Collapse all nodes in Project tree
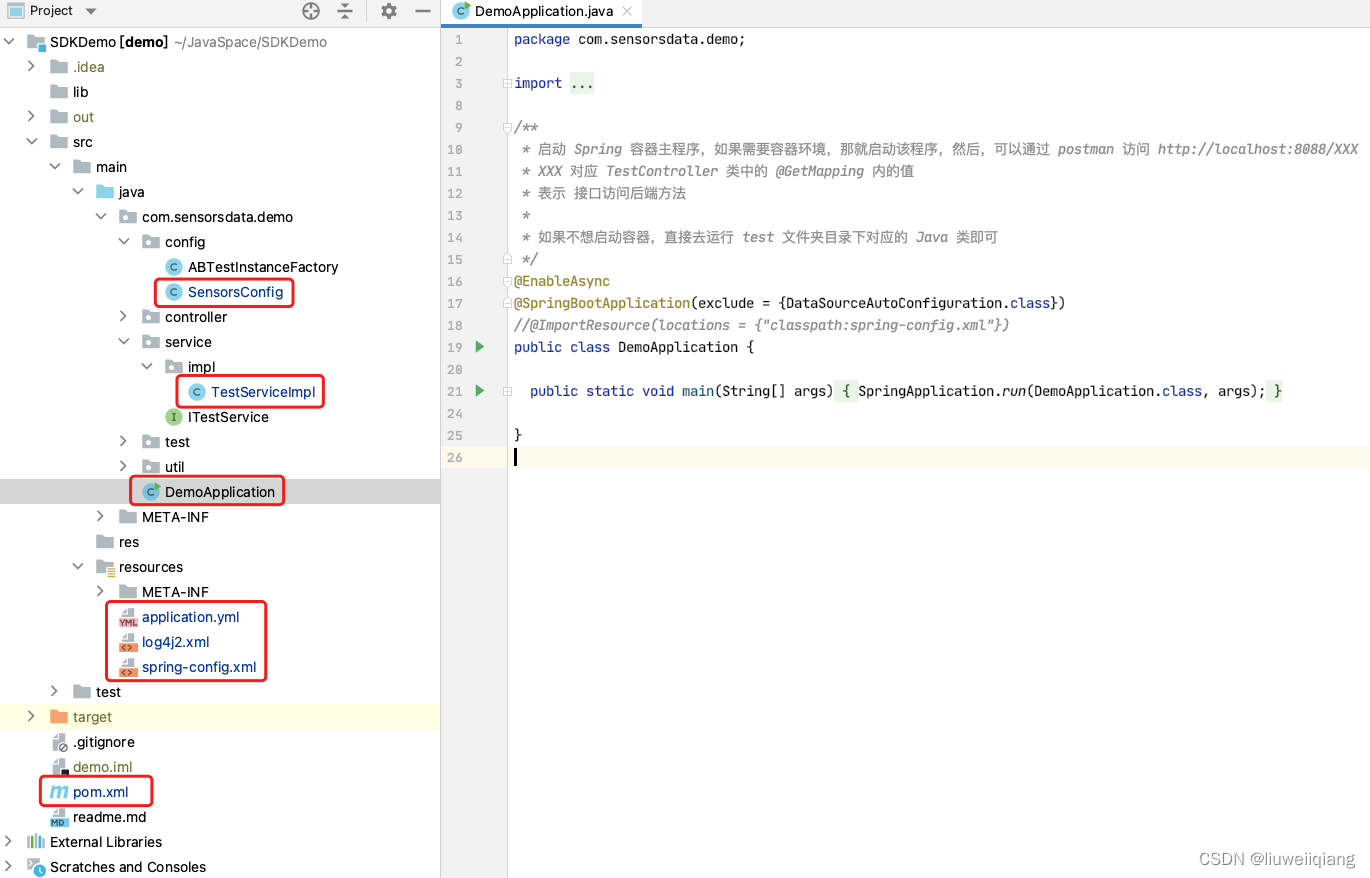1370x878 pixels. tap(345, 11)
